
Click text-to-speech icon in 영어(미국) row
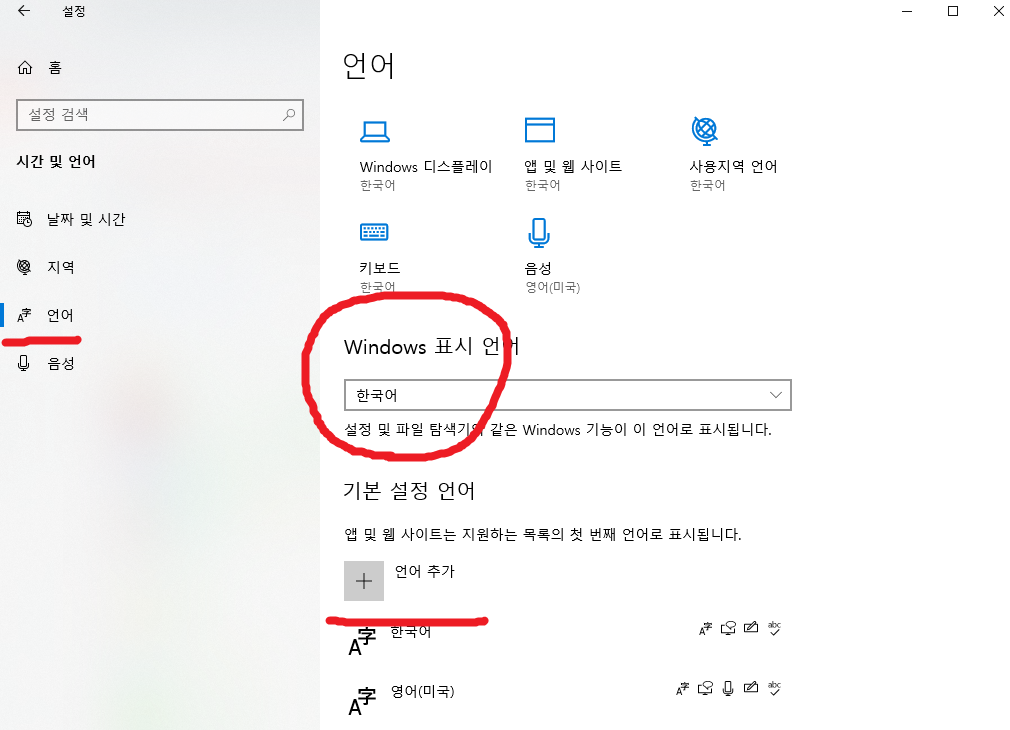point(705,689)
